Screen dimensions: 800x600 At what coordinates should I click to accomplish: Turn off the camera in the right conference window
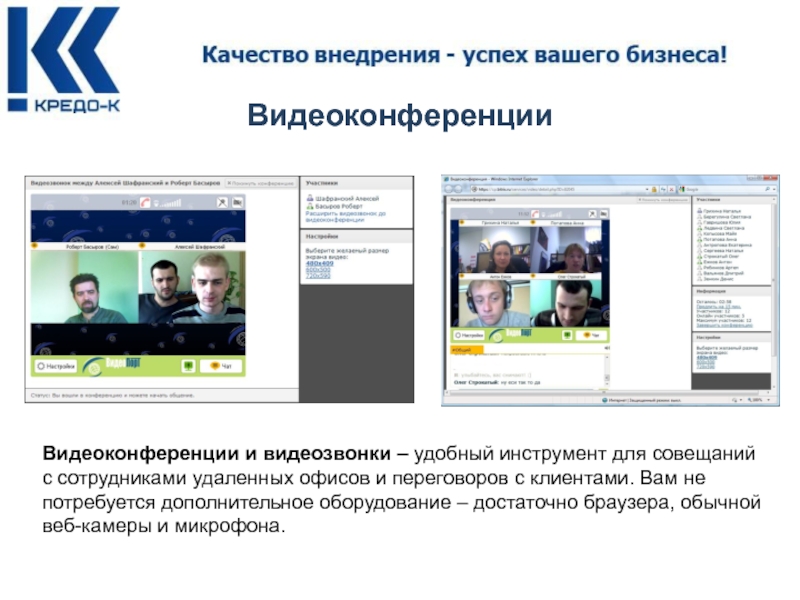pyautogui.click(x=604, y=214)
